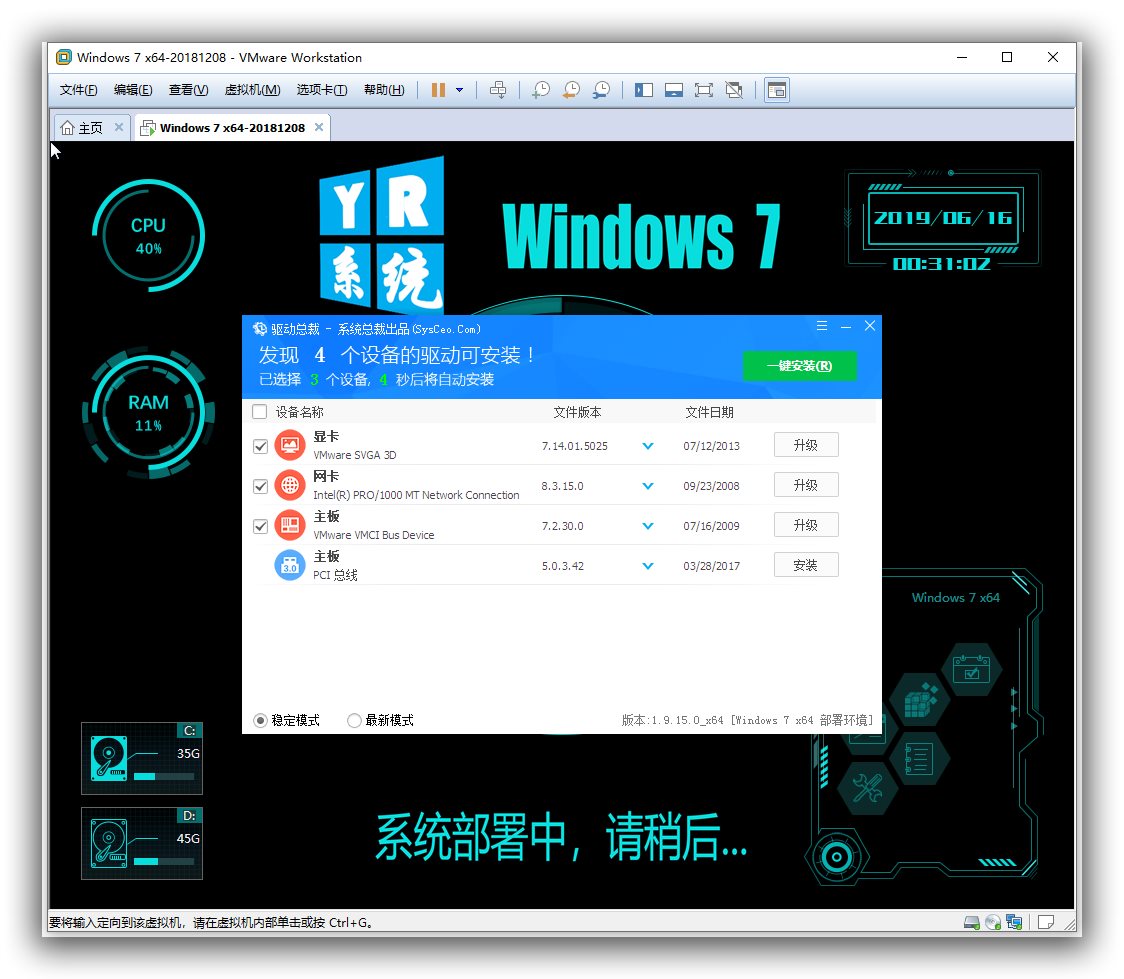Click 安装 for PCI 总线
Screen dimensions: 1124x979
pyautogui.click(x=806, y=565)
